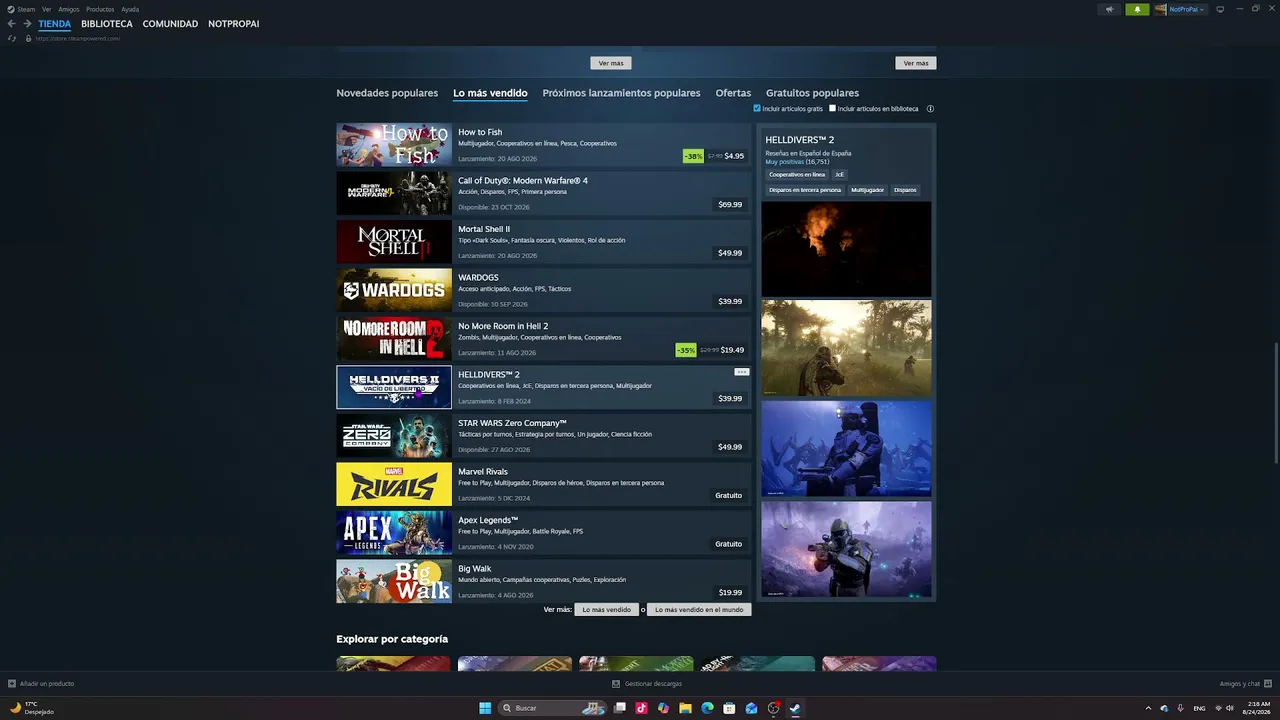Screen dimensions: 1280x720
Task: Open the ellipsis options on HELLDIVERS 2 row
Action: pos(741,372)
